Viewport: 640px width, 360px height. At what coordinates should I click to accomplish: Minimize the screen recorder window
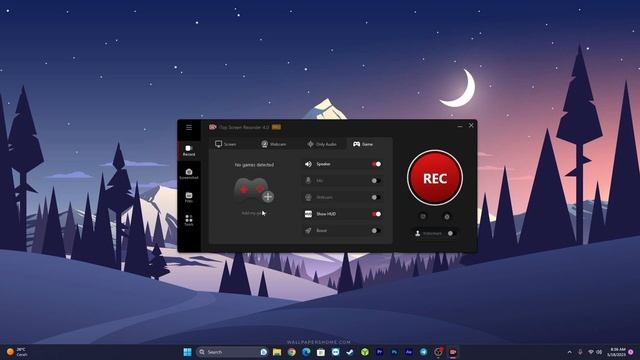tap(460, 126)
